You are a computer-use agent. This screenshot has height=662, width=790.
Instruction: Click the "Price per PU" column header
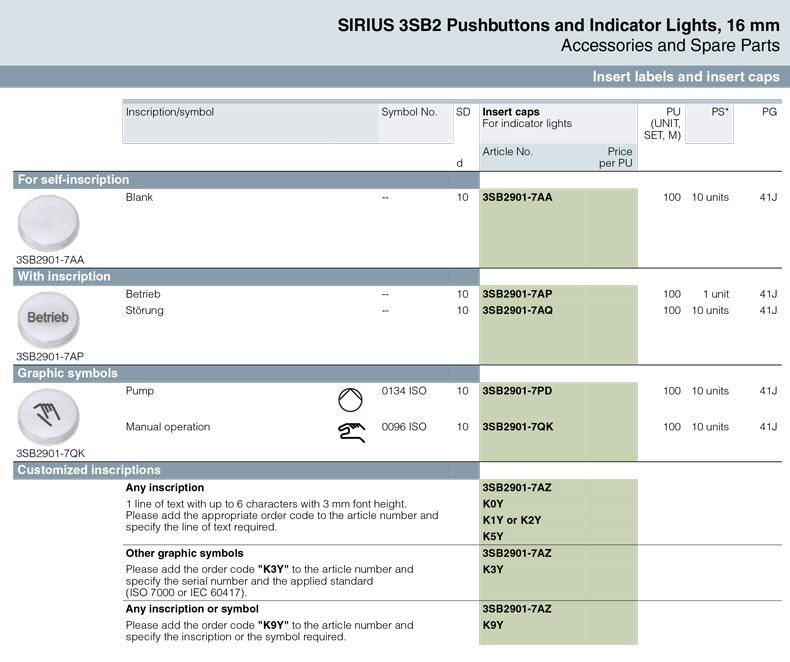618,158
